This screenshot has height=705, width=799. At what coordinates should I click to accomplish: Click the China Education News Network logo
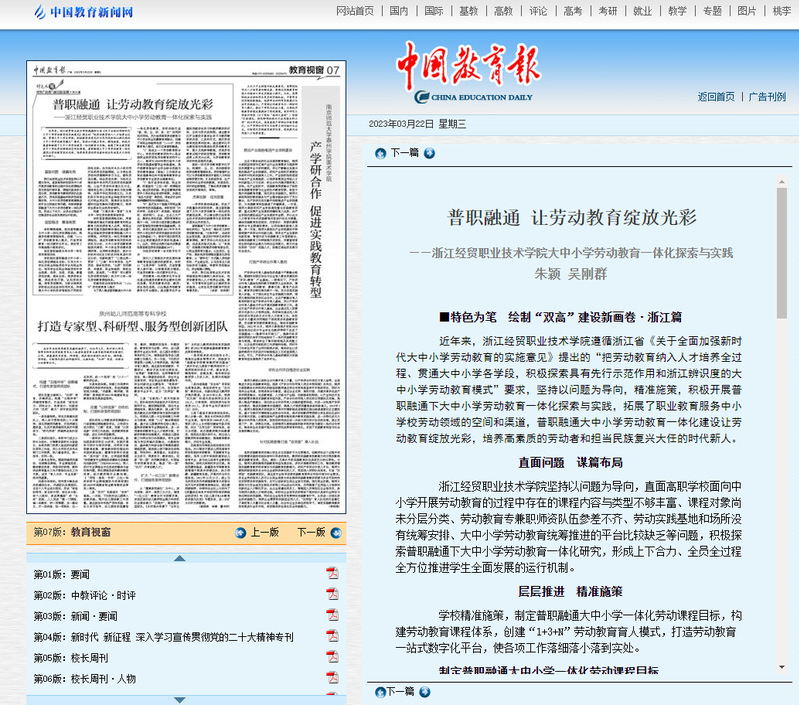[x=83, y=13]
